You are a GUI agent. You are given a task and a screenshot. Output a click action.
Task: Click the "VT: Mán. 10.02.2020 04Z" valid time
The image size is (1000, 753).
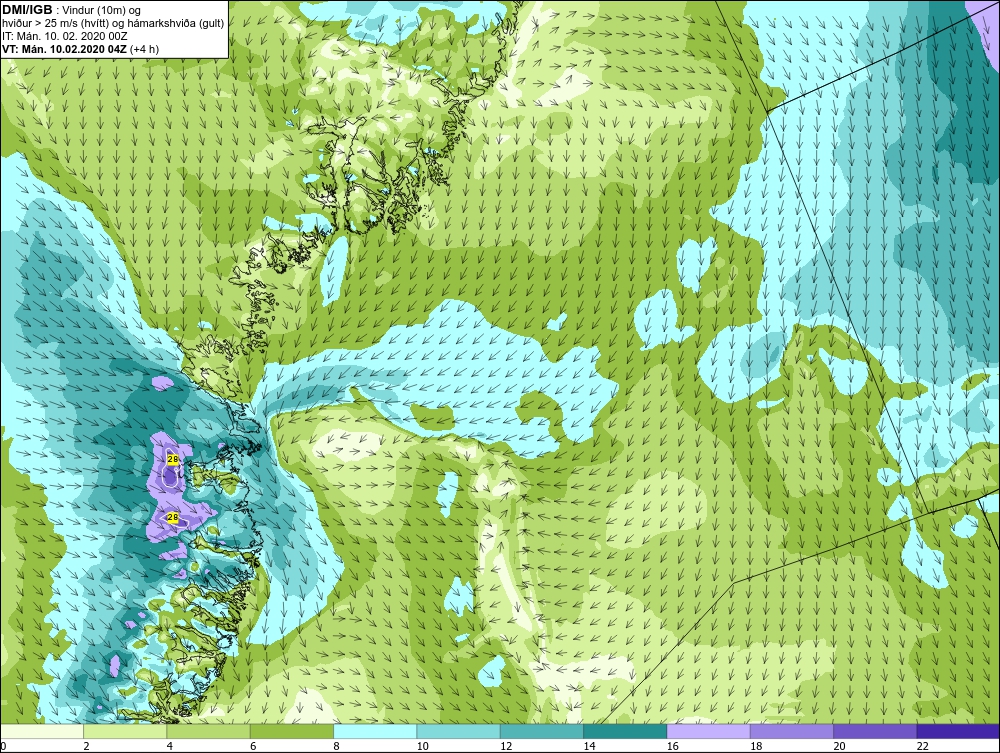pyautogui.click(x=64, y=49)
